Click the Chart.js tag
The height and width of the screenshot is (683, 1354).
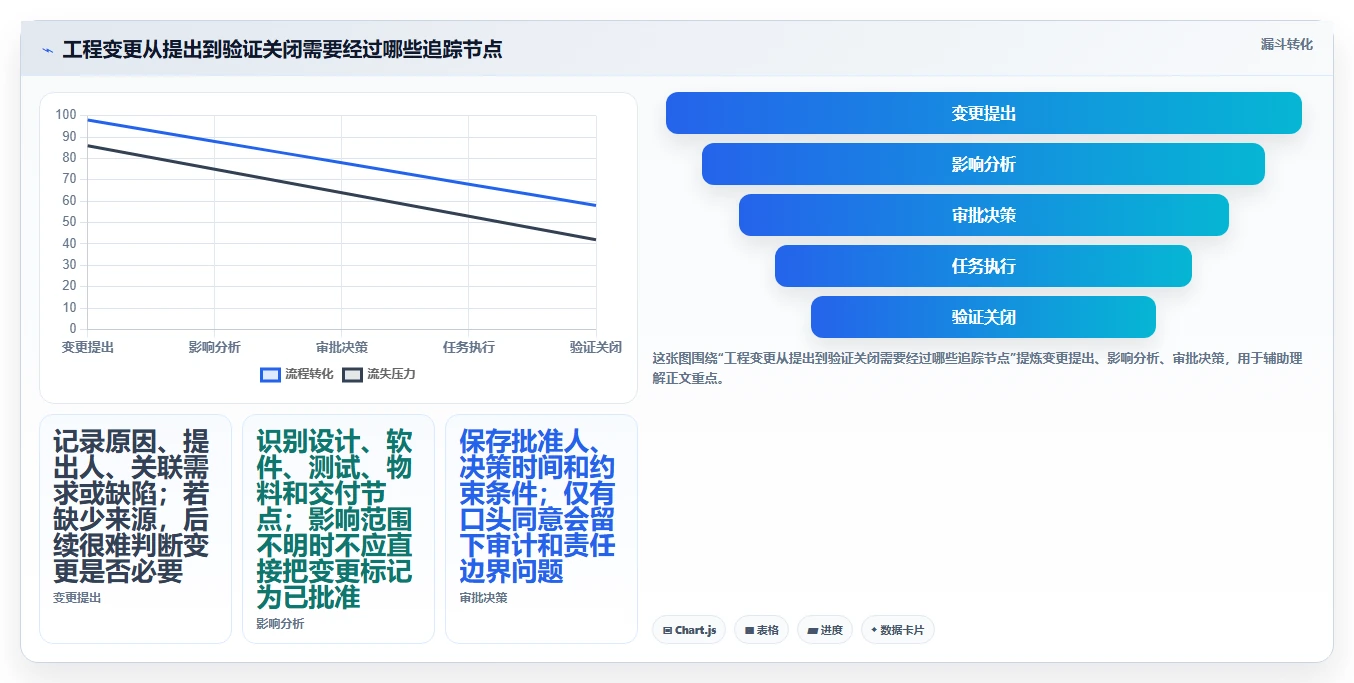coord(689,630)
